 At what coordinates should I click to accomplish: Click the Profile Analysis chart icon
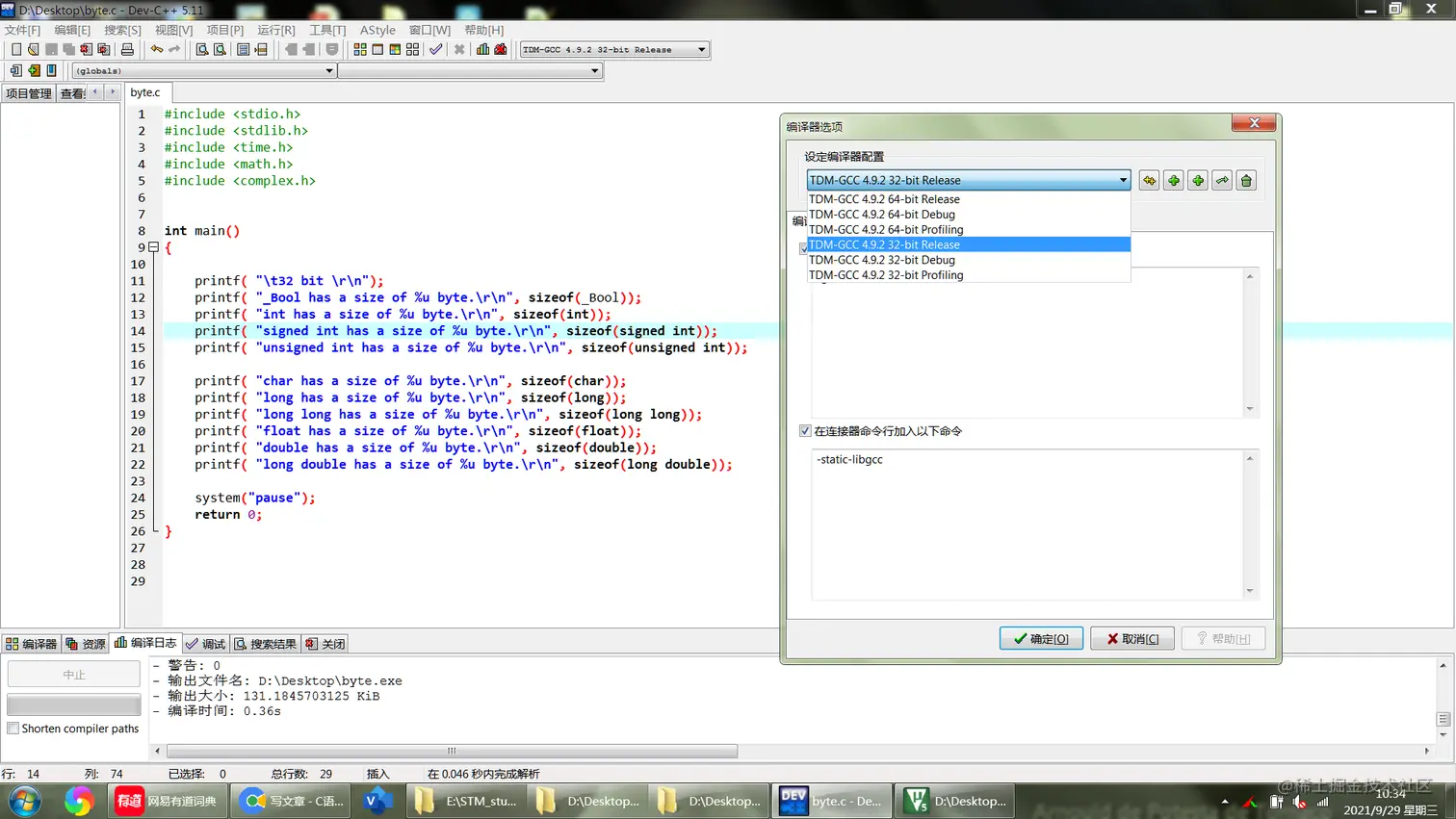pos(483,49)
